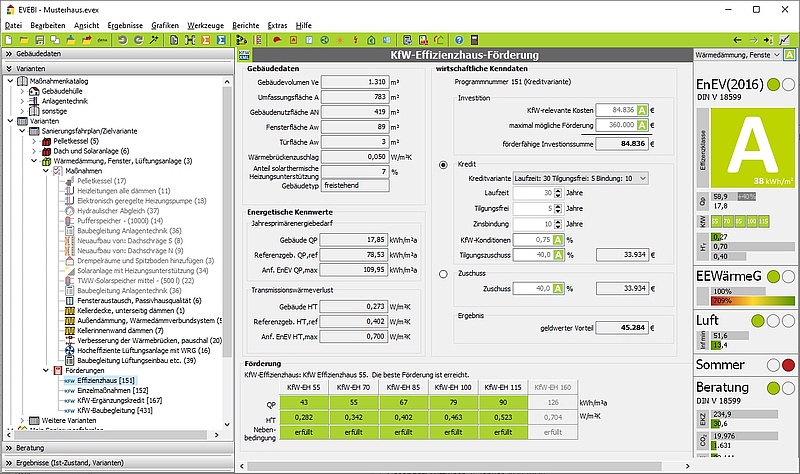Image resolution: width=800 pixels, height=474 pixels.
Task: Select KfW-Baubegleitung [431] tree item
Action: point(115,410)
